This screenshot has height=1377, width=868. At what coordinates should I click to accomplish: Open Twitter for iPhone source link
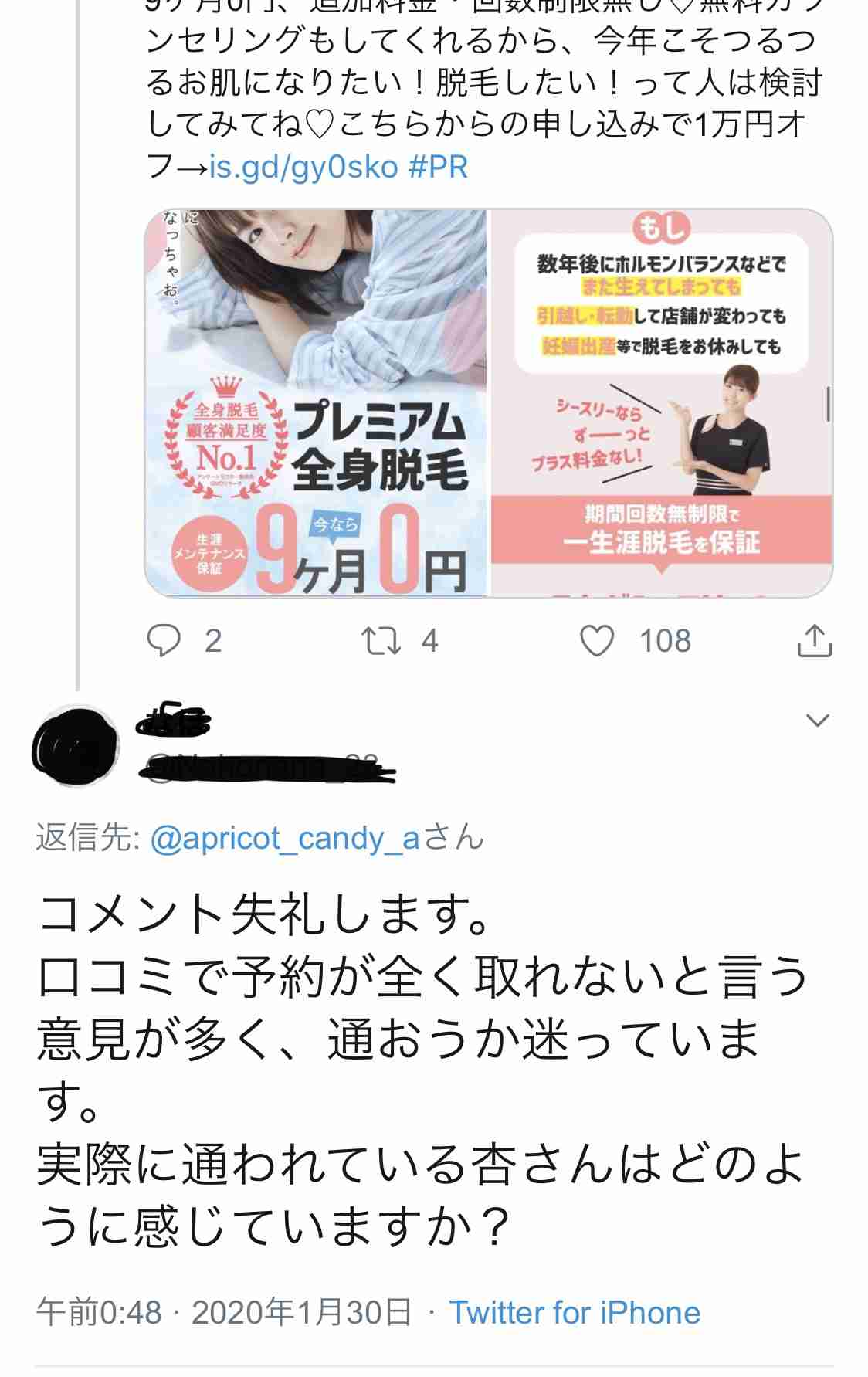575,1312
